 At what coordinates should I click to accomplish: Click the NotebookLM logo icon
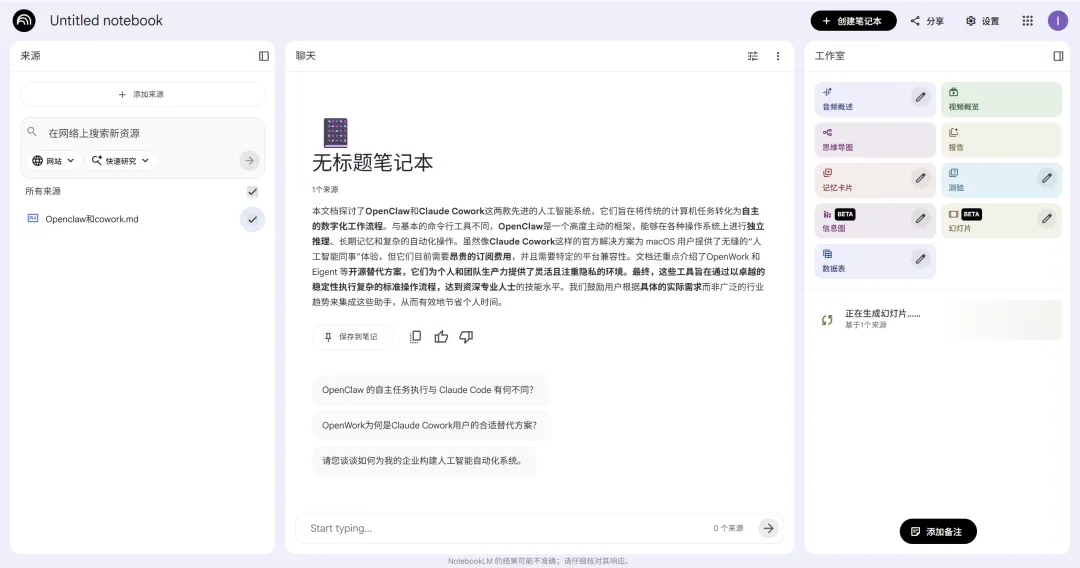(x=24, y=21)
